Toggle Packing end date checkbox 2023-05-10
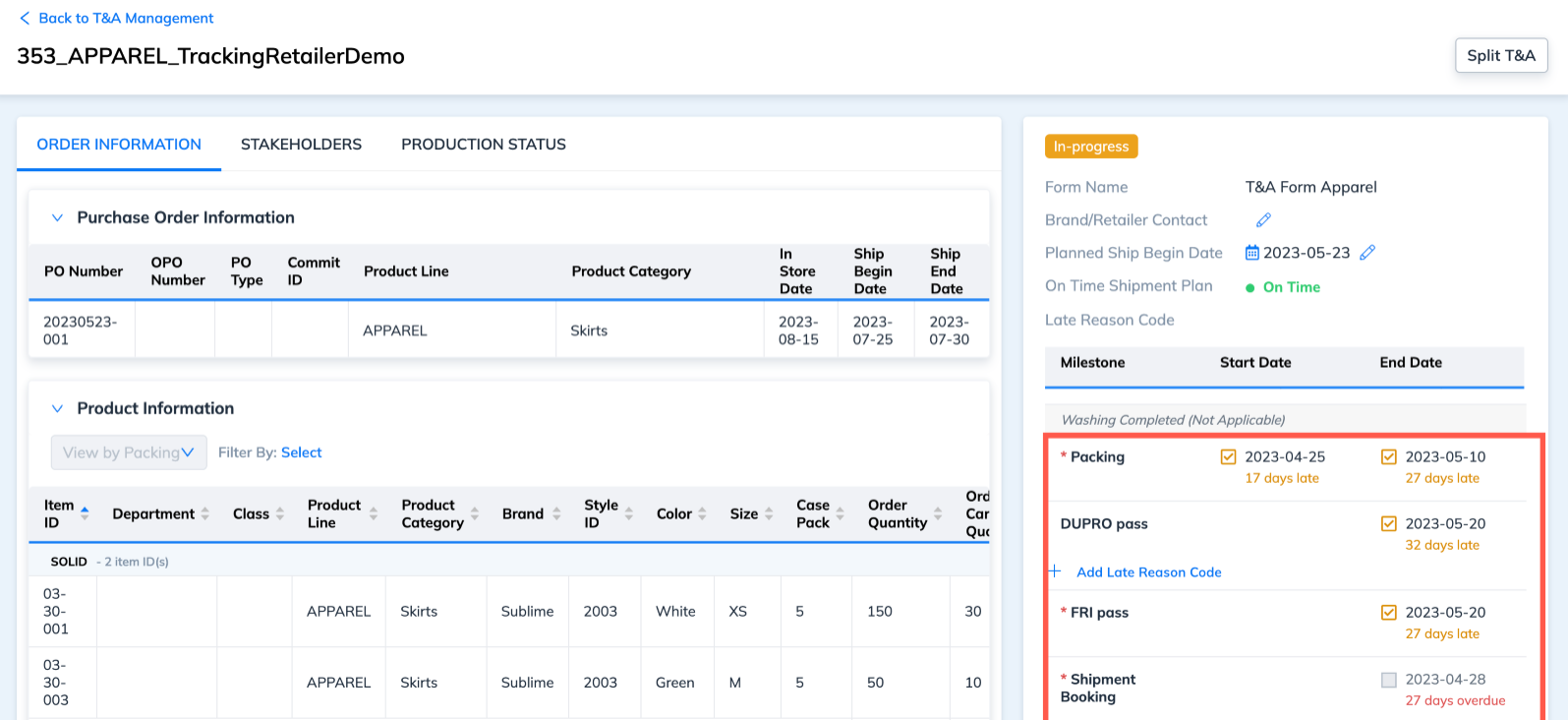The height and width of the screenshot is (720, 1568). click(1388, 456)
